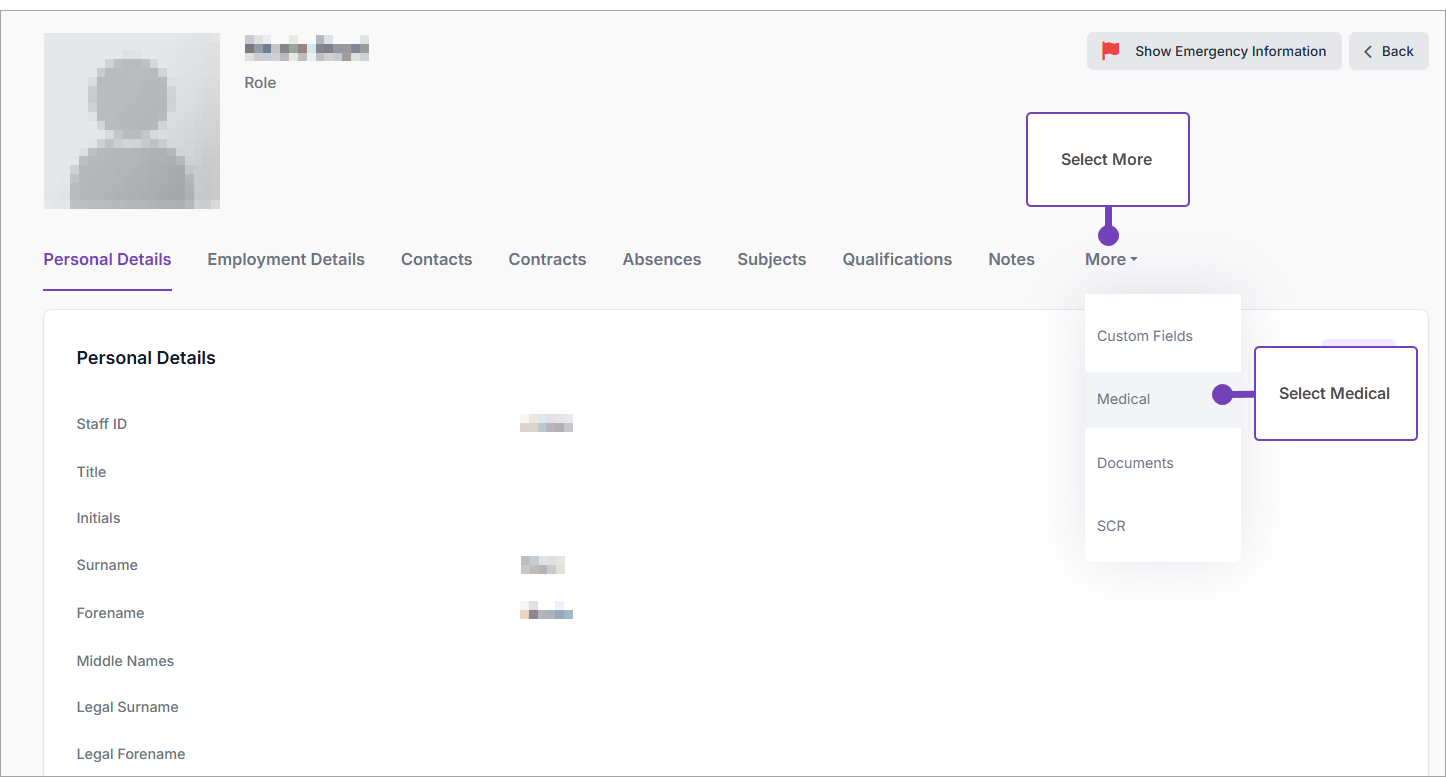Expand the More dropdown in tab bar
The height and width of the screenshot is (777, 1446).
pyautogui.click(x=1110, y=259)
